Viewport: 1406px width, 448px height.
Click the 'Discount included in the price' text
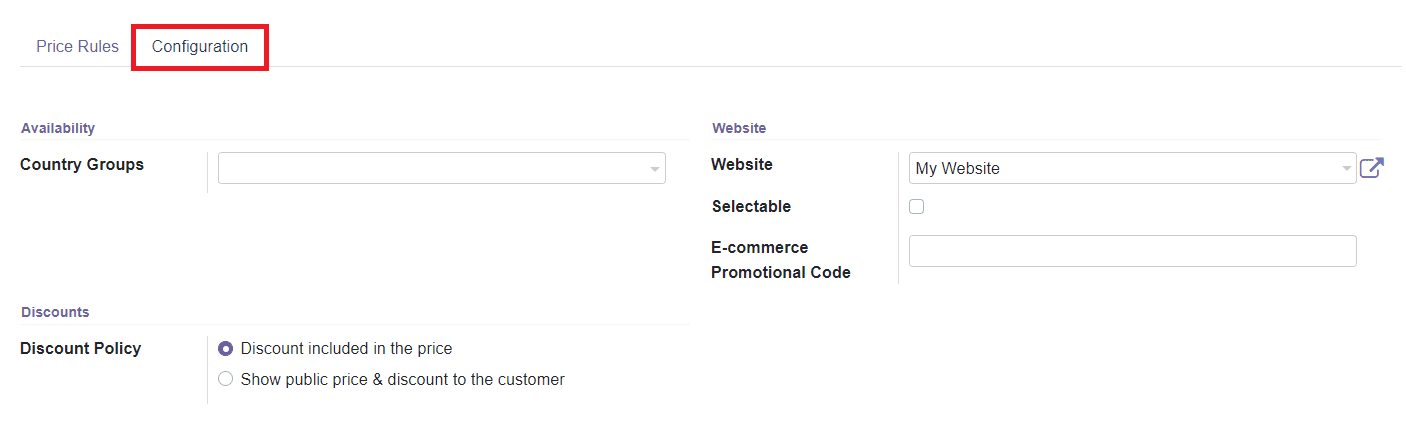coord(346,349)
